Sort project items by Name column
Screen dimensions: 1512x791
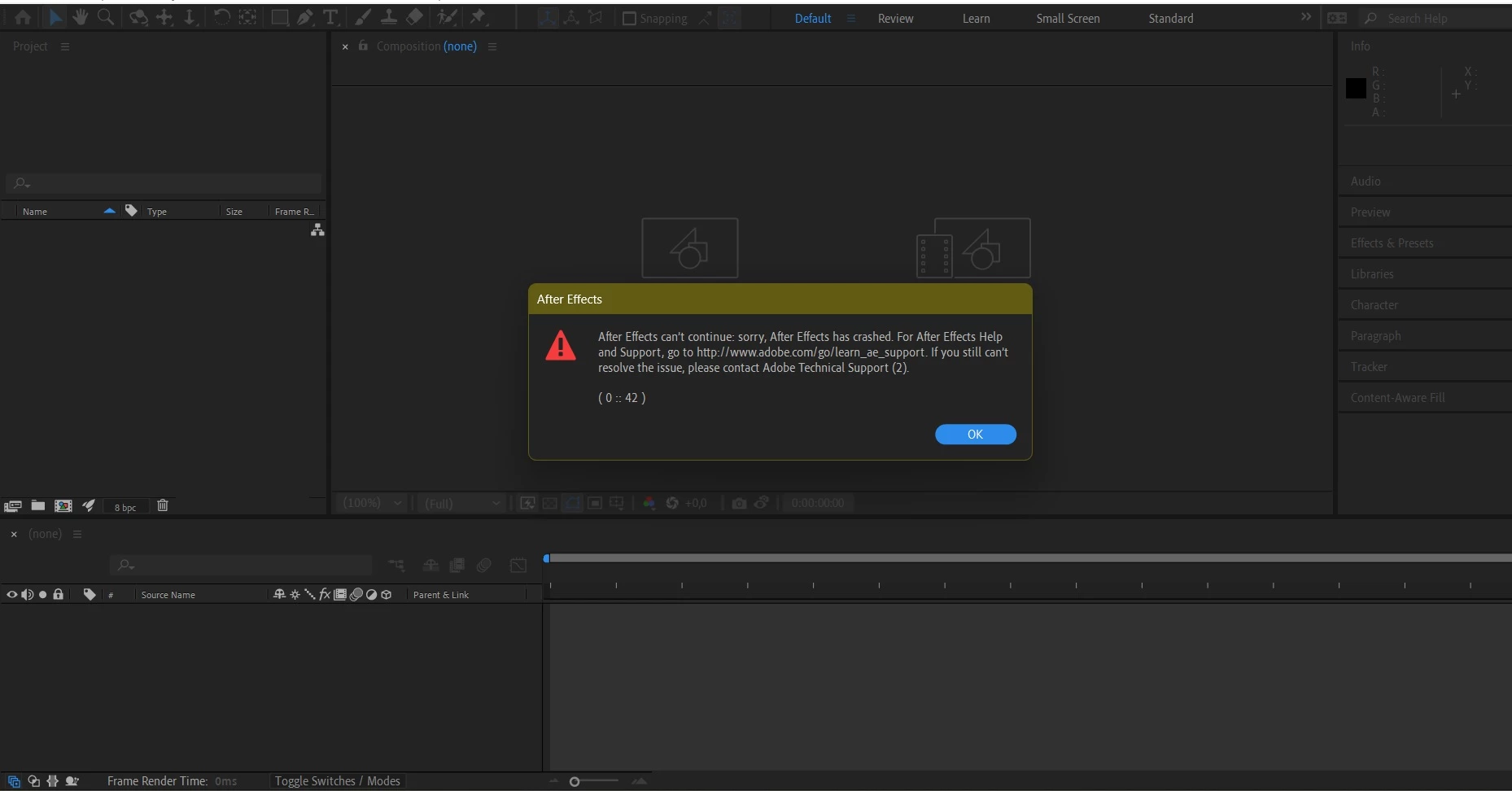coord(35,212)
